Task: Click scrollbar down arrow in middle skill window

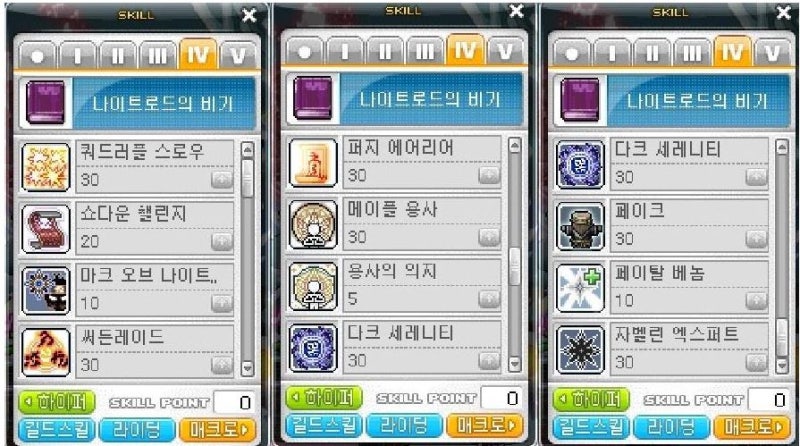Action: pos(515,363)
